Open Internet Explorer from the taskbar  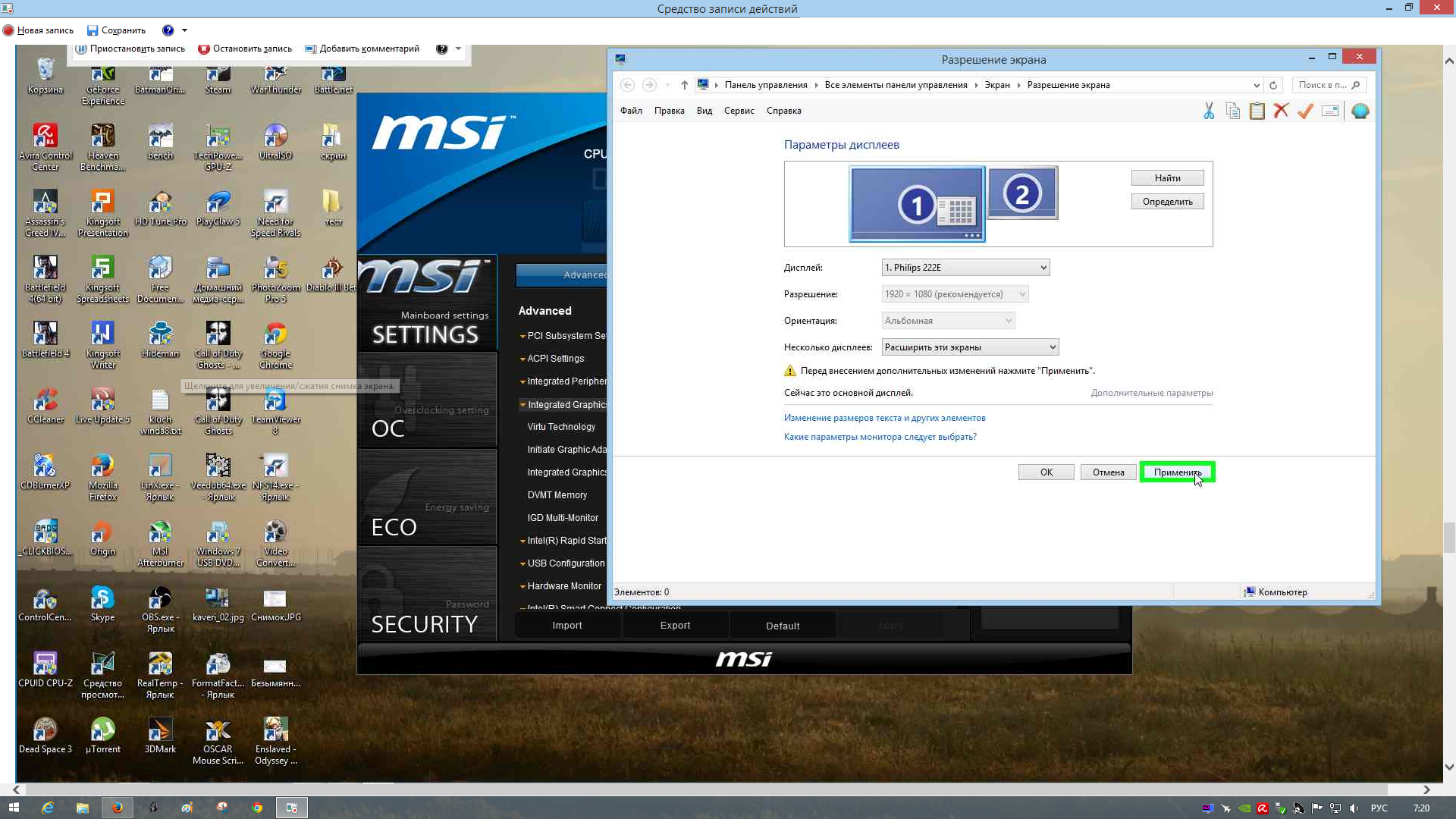(x=47, y=808)
